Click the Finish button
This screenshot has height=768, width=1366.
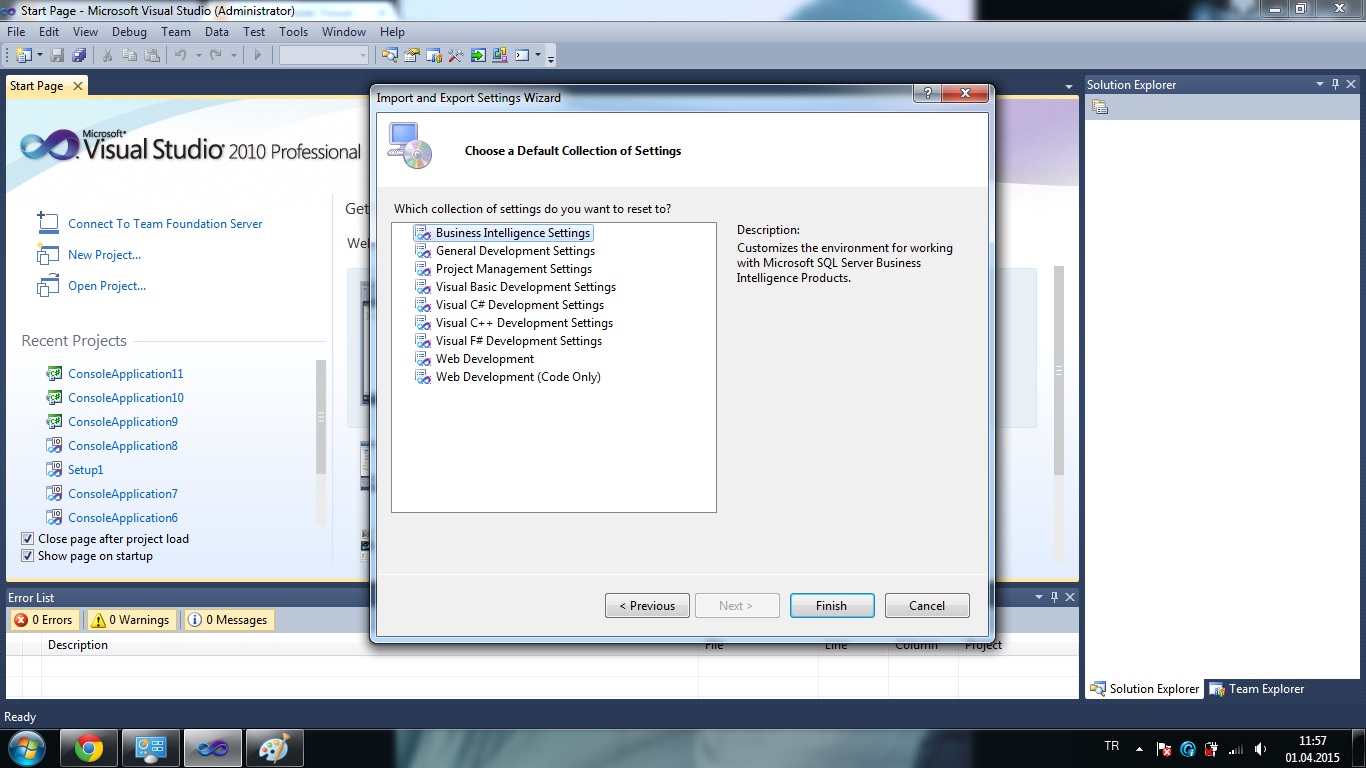pyautogui.click(x=831, y=606)
